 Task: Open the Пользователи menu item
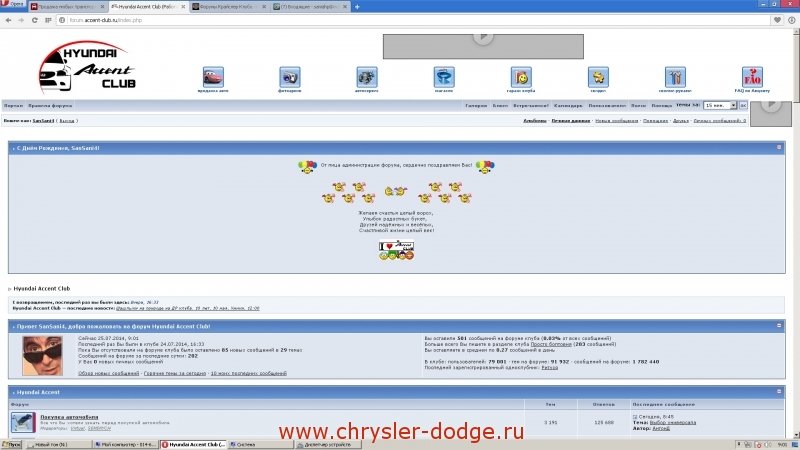607,106
